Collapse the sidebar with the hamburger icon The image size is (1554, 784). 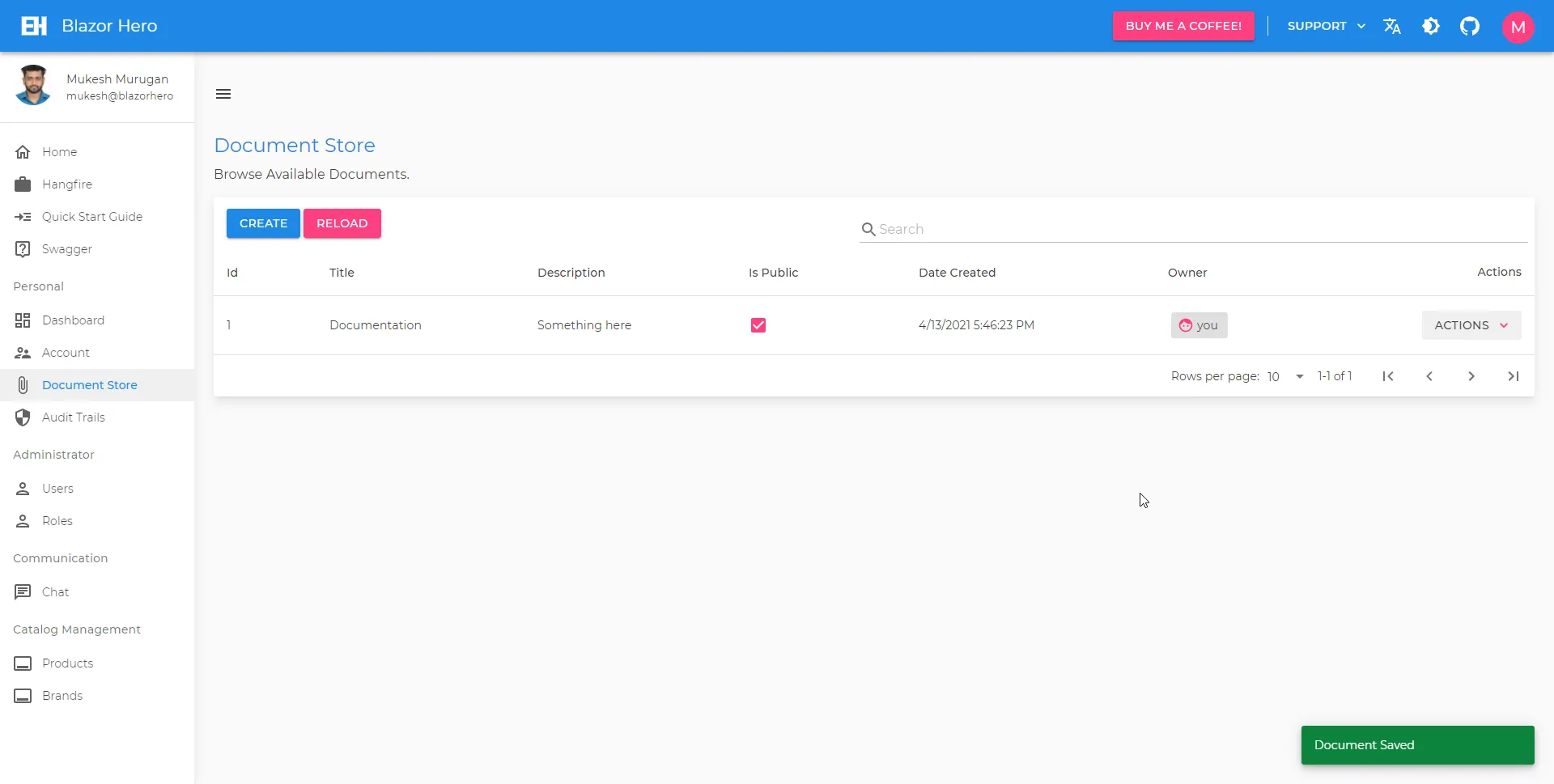point(223,93)
